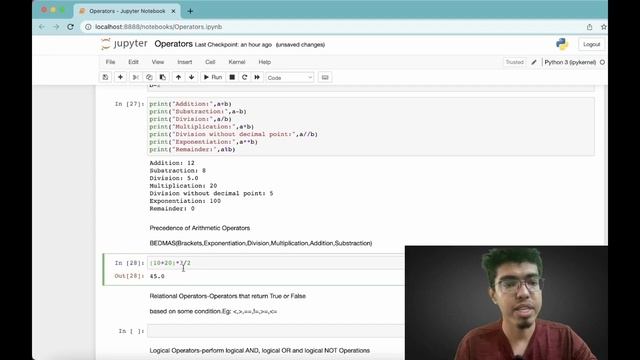Reload the page
The image size is (640, 360).
[70, 27]
